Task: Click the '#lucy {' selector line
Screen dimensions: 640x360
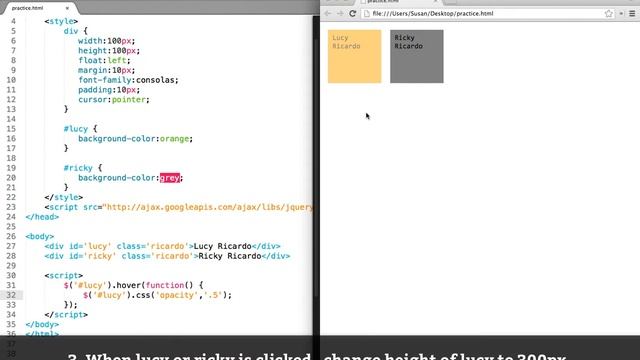Action: (x=80, y=129)
